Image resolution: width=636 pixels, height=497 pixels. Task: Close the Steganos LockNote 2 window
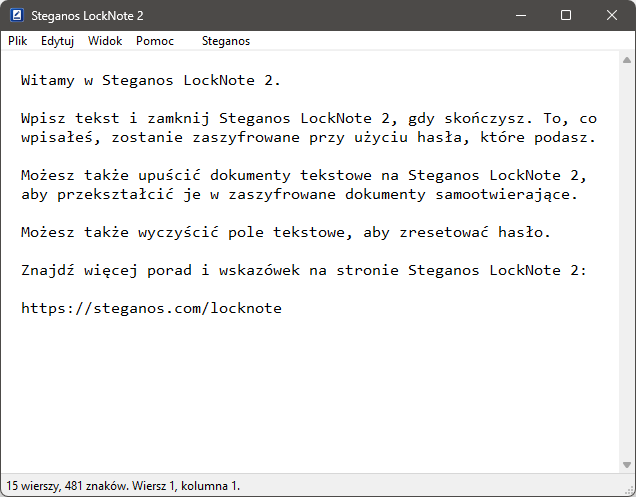point(612,15)
